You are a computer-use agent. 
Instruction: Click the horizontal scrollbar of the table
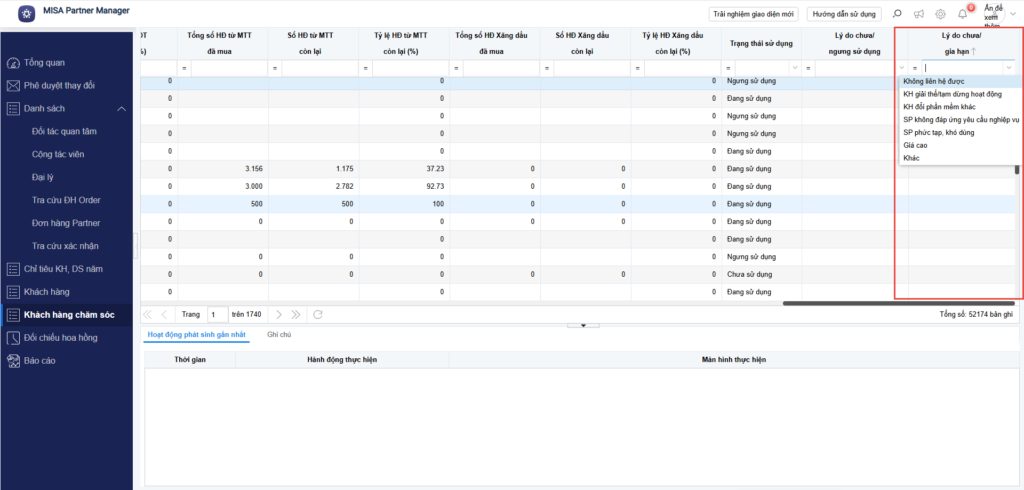coord(898,302)
